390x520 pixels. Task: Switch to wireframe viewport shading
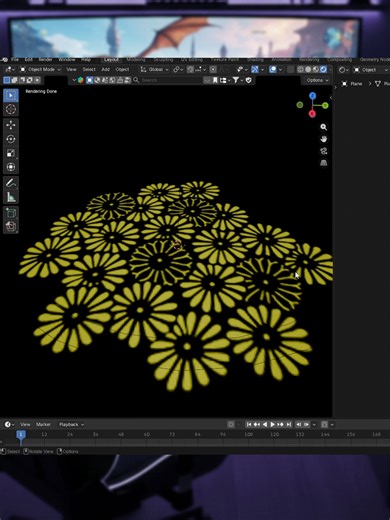point(300,69)
